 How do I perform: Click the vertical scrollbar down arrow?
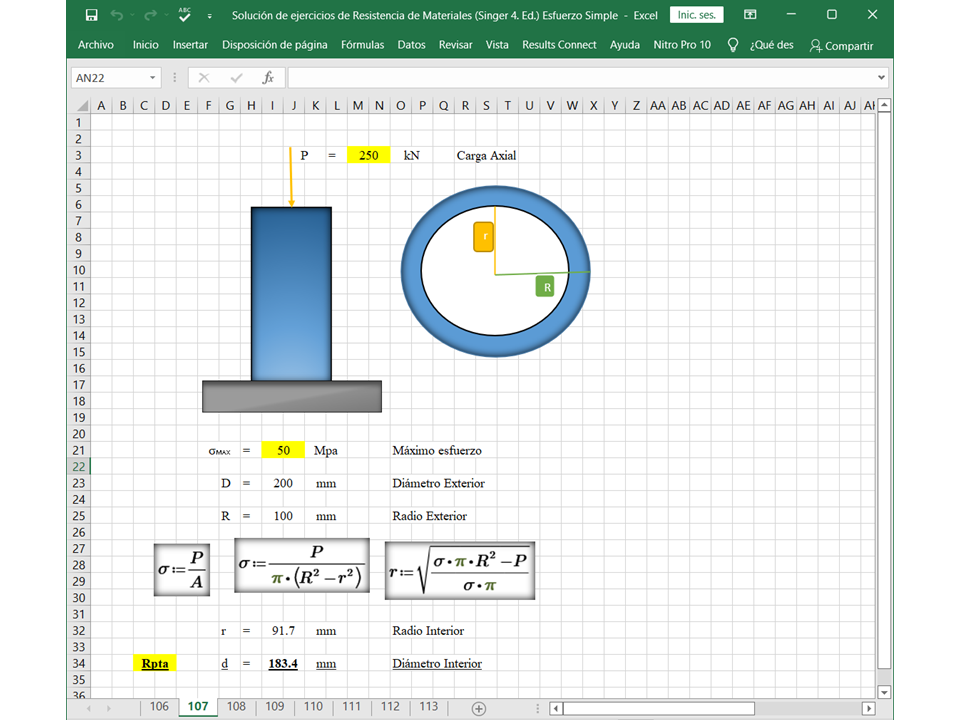tap(883, 692)
